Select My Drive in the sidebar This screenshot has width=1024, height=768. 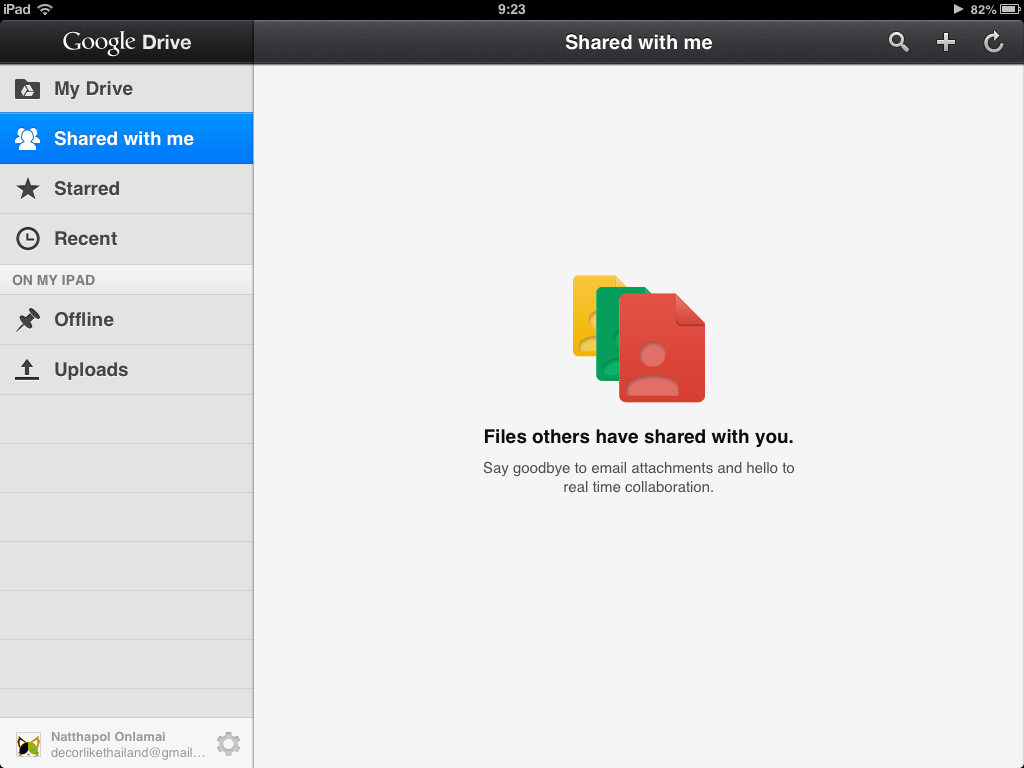(x=127, y=89)
